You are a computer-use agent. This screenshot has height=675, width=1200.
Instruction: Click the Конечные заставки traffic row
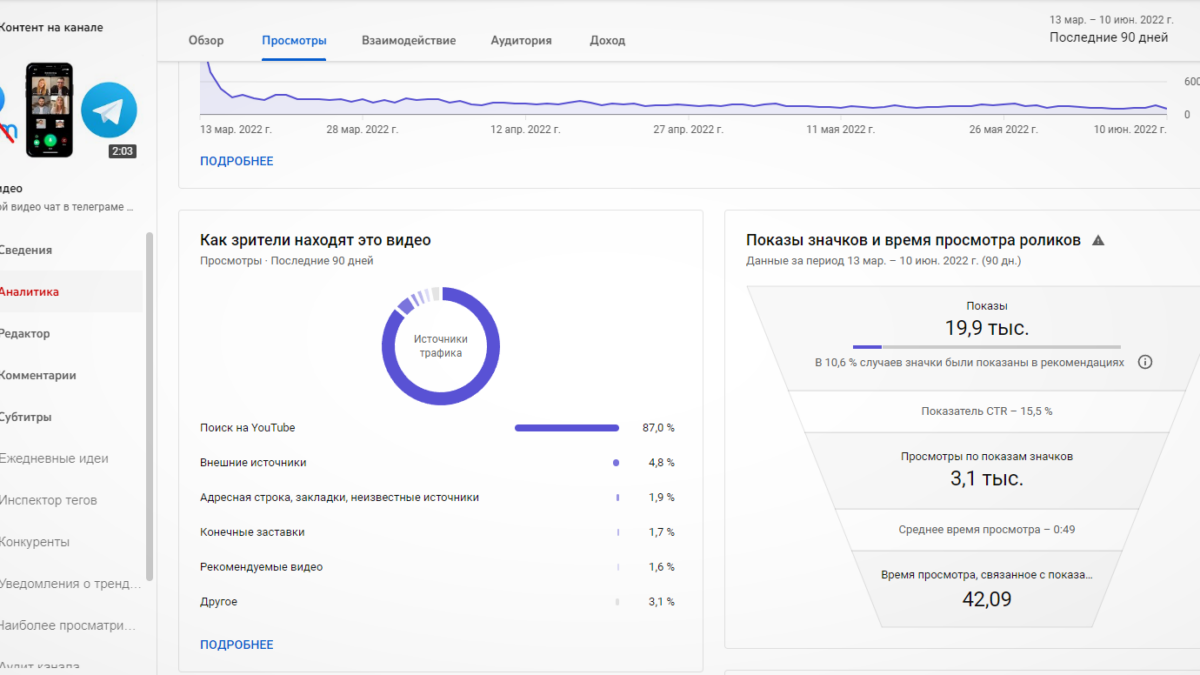click(x=437, y=532)
